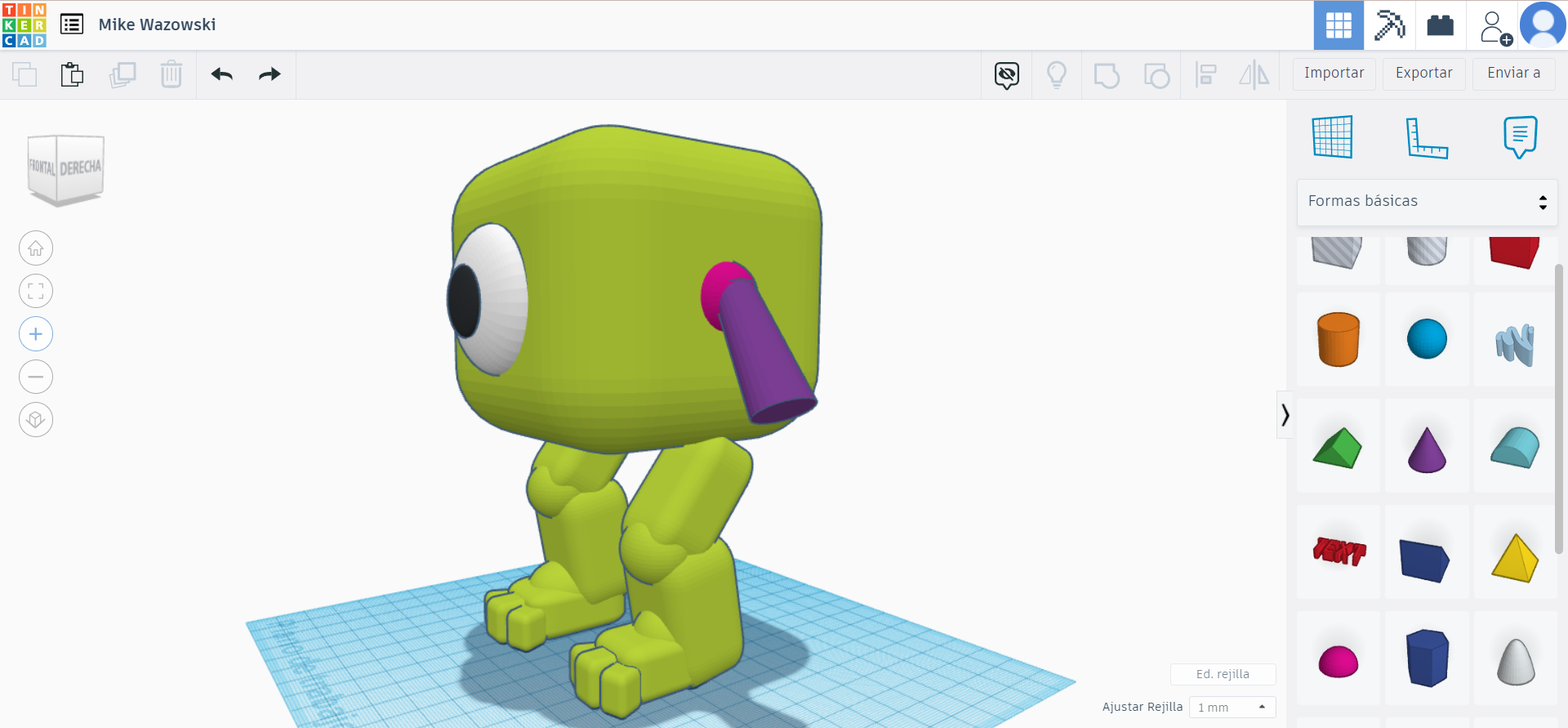Viewport: 1568px width, 728px height.
Task: Pick the green Roof shape
Action: 1338,448
